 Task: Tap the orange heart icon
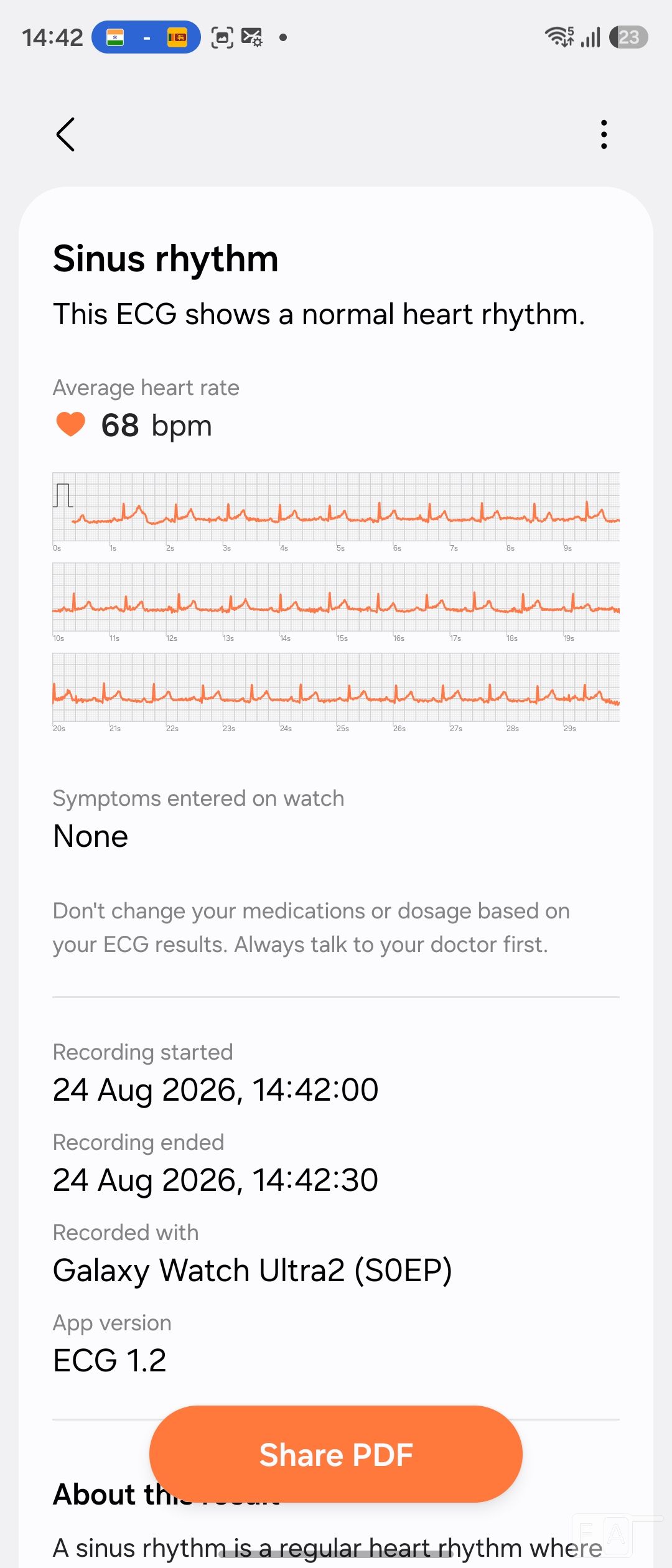71,424
